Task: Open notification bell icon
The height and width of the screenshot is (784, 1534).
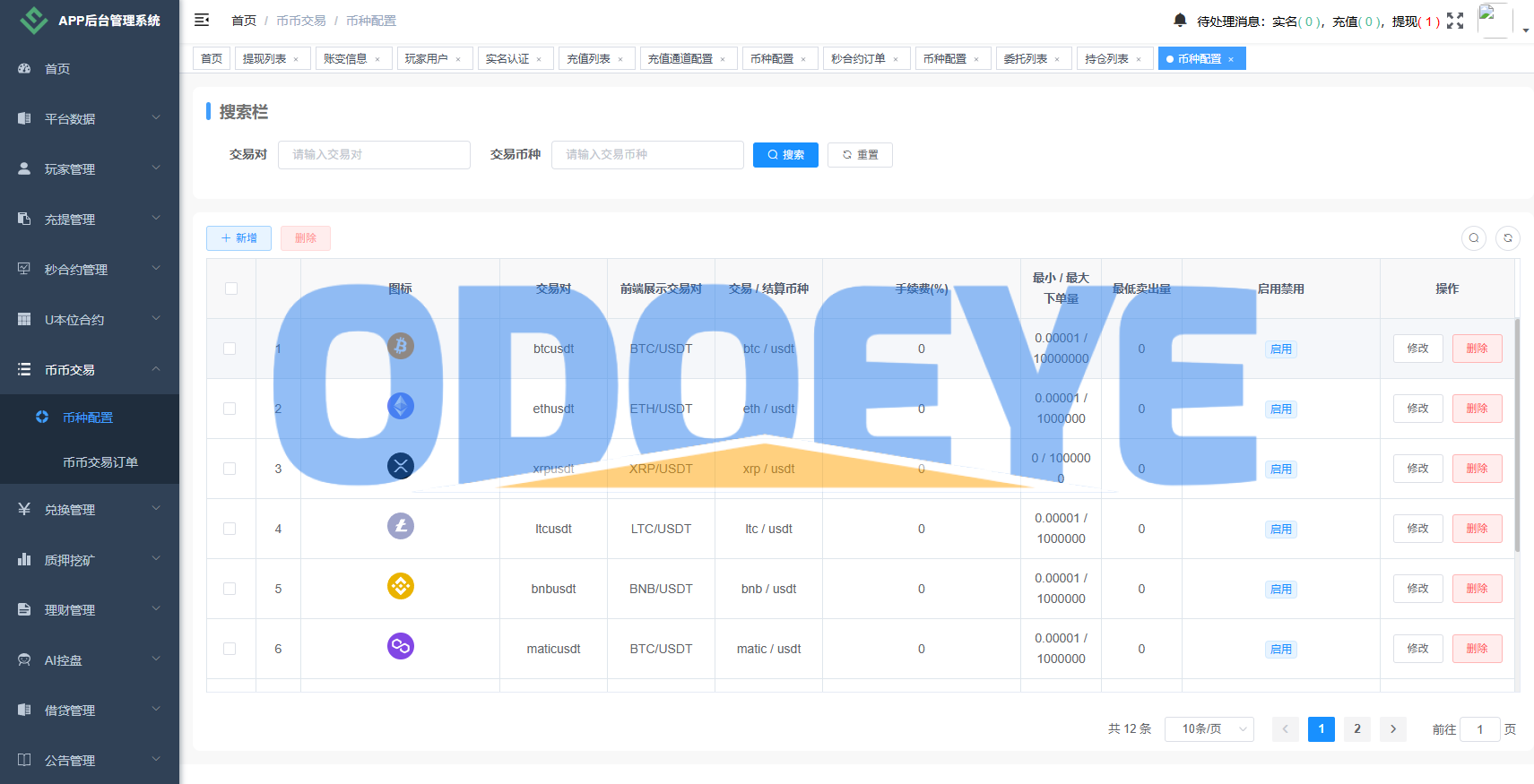Action: 1180,20
